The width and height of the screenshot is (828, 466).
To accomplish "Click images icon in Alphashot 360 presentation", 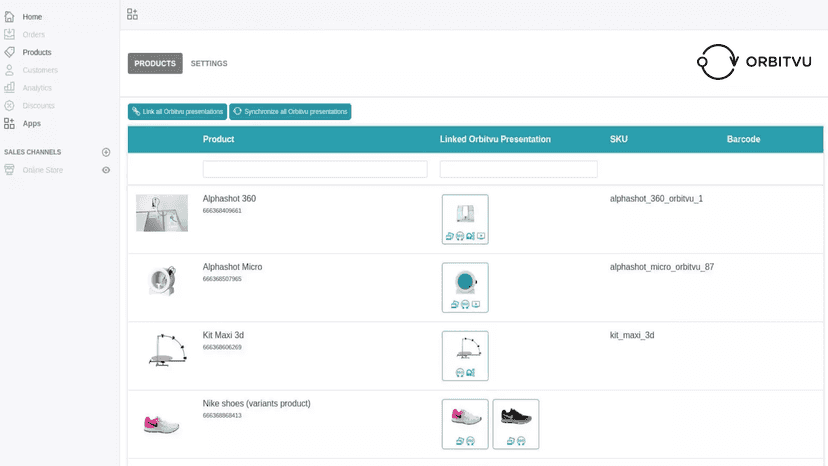I will click(449, 236).
